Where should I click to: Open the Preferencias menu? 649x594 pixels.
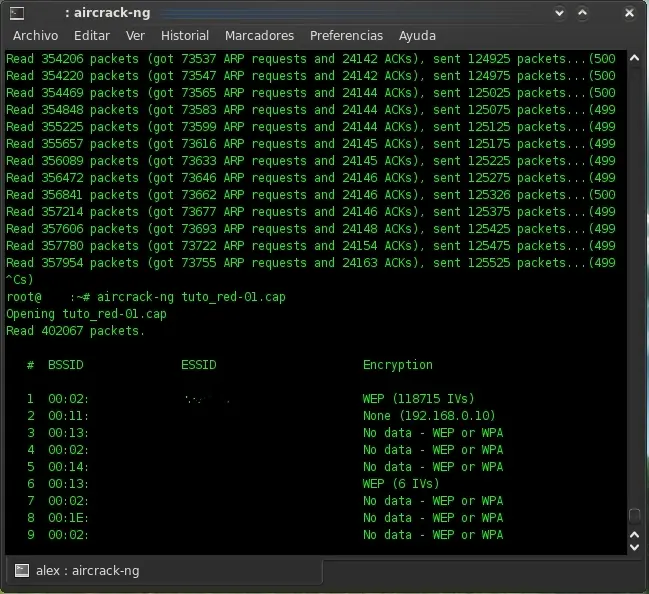[346, 36]
